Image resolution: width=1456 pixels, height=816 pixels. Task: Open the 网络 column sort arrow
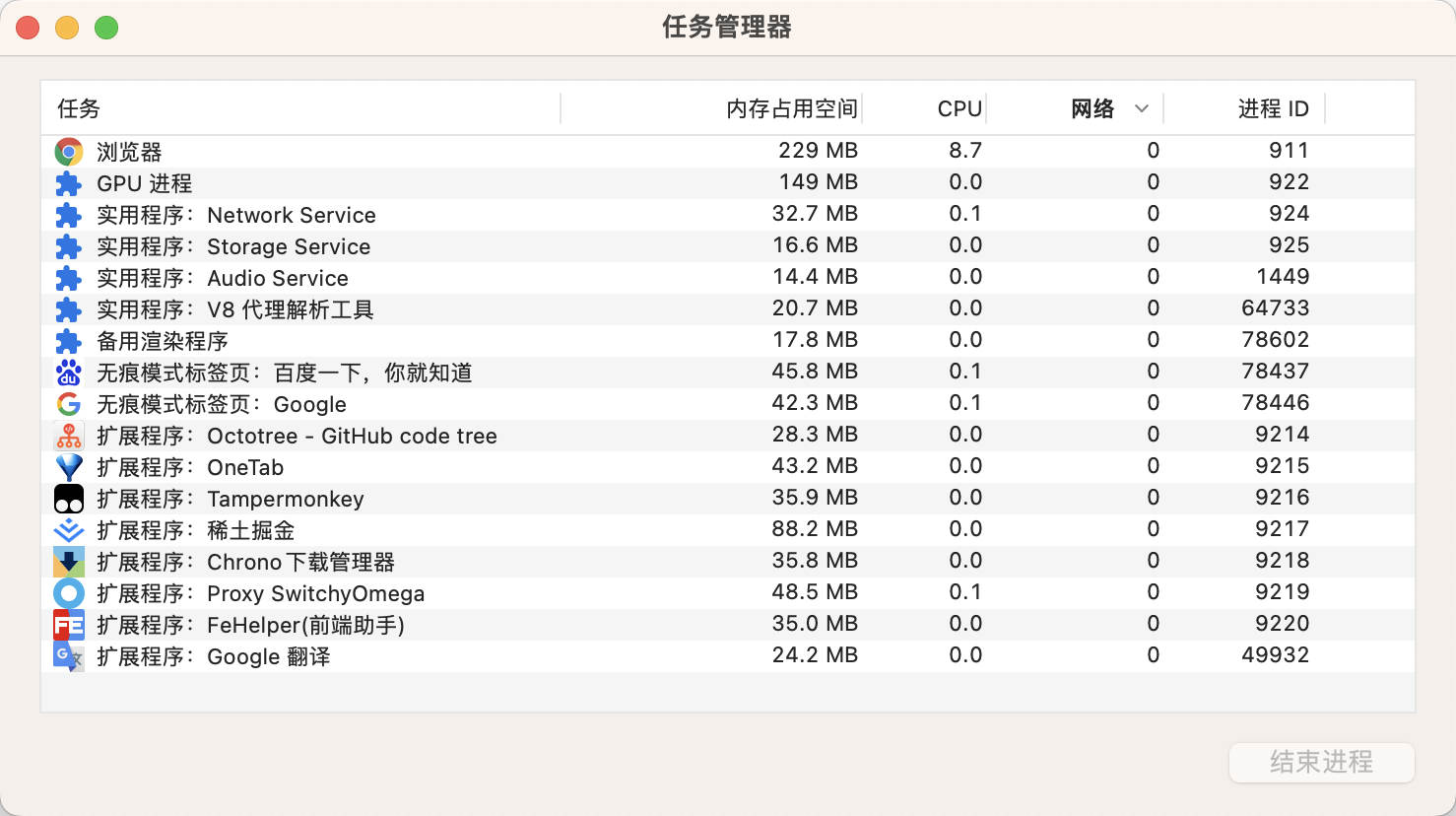(x=1142, y=108)
